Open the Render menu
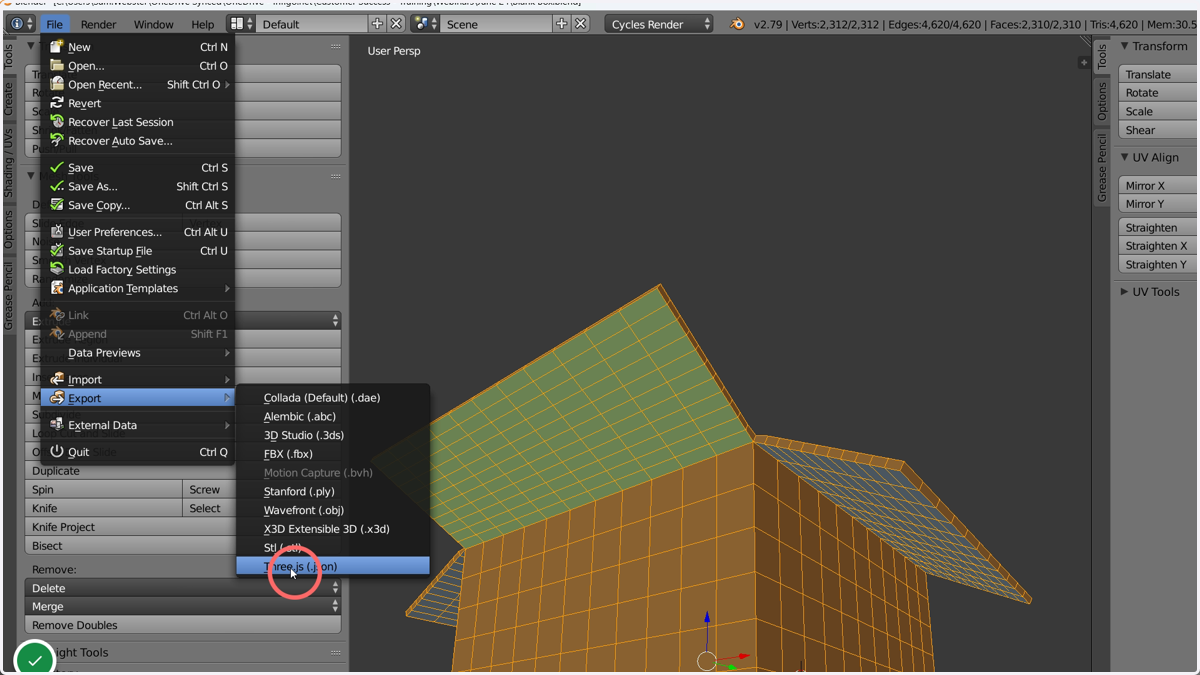The height and width of the screenshot is (675, 1200). [x=98, y=24]
